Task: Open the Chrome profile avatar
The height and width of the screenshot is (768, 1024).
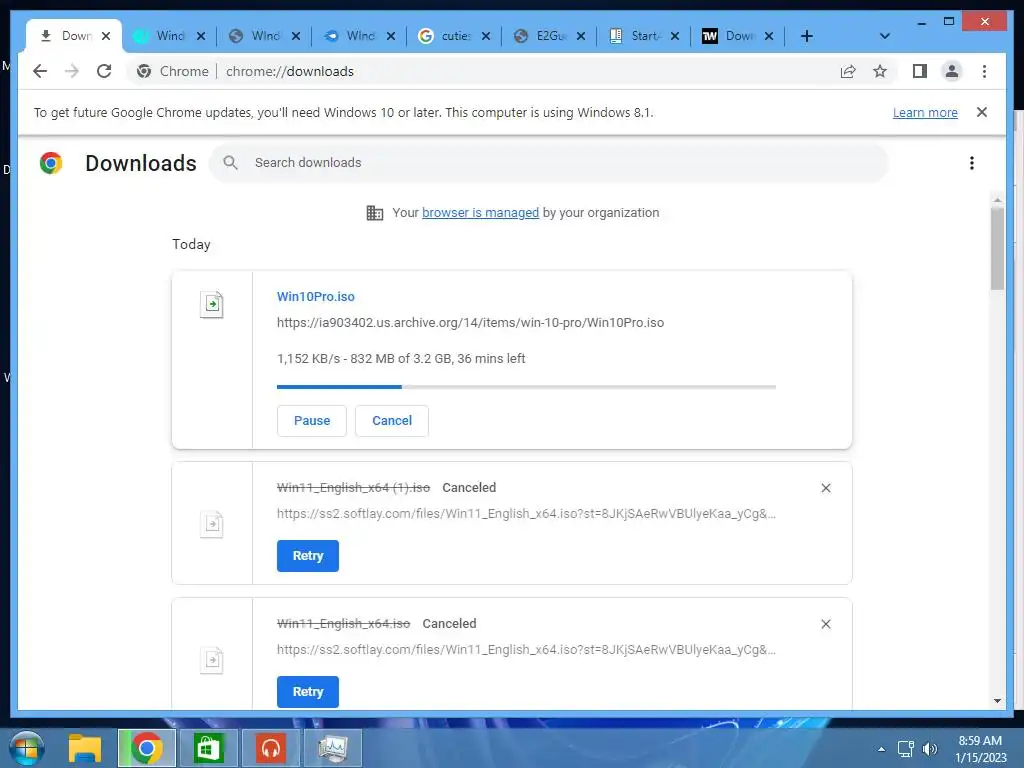Action: [952, 71]
